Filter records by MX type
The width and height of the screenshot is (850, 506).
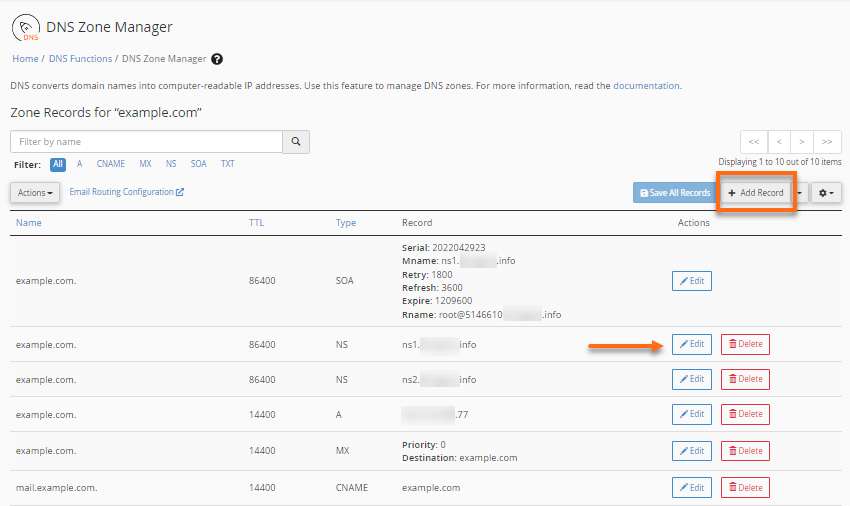point(145,164)
